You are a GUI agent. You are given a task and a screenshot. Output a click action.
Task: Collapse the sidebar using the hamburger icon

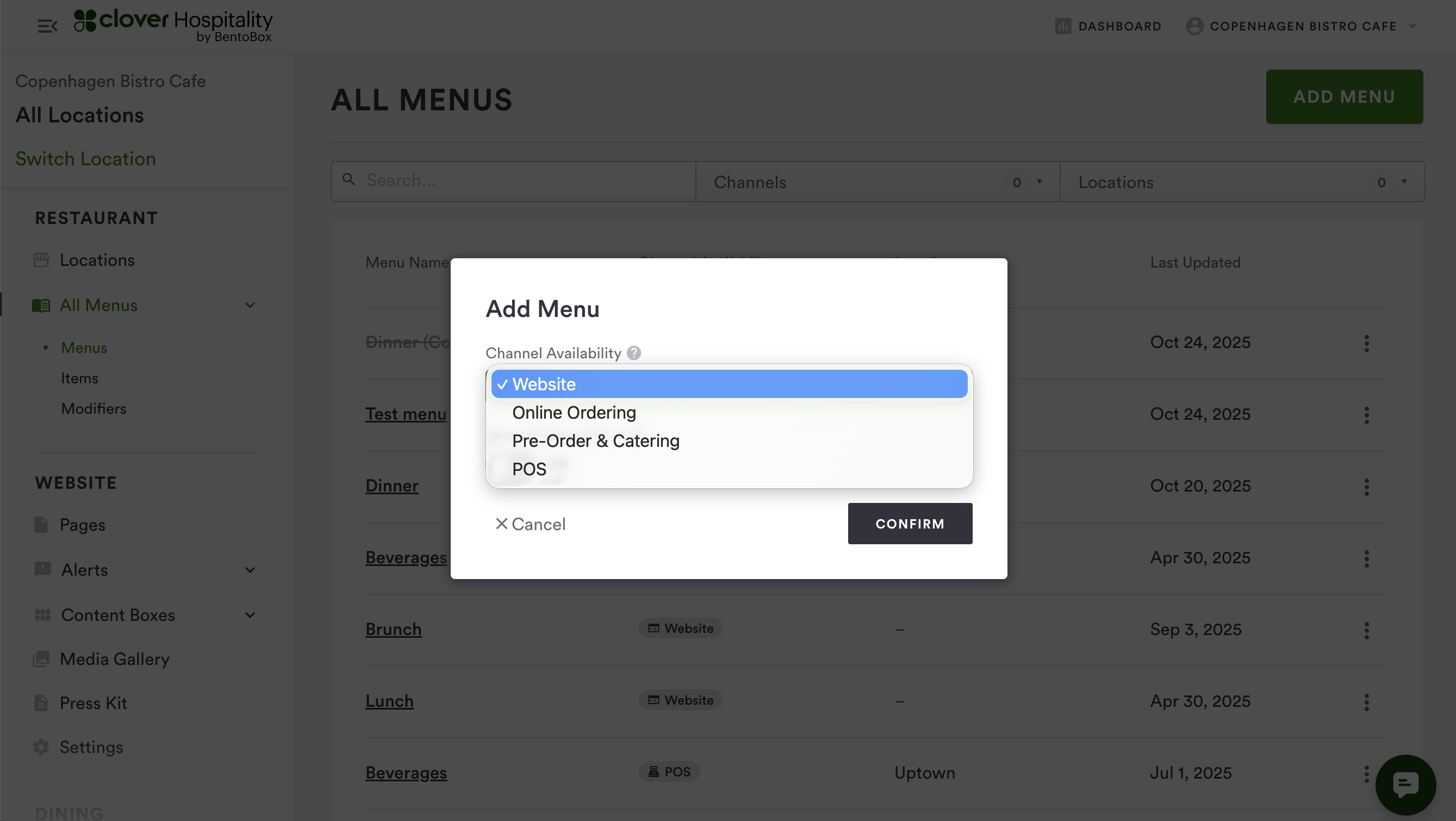click(x=47, y=26)
